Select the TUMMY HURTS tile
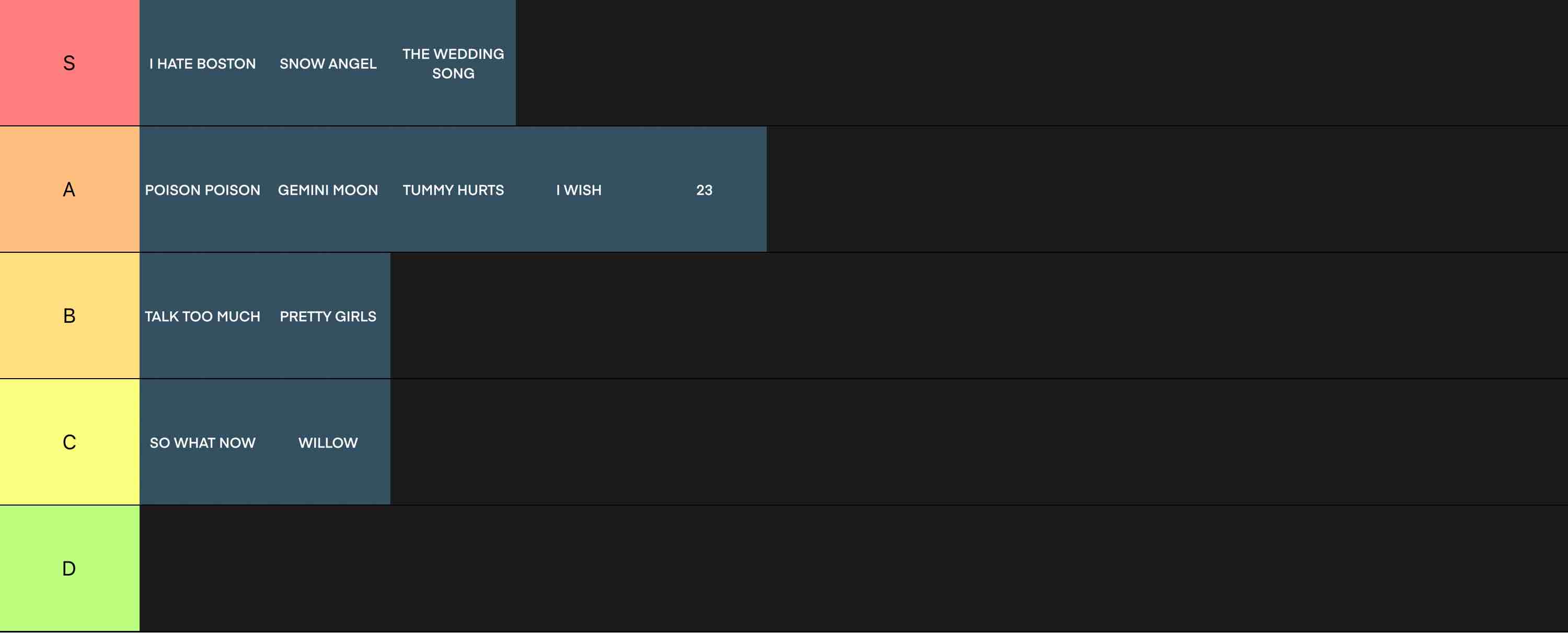1568x633 pixels. pyautogui.click(x=453, y=189)
